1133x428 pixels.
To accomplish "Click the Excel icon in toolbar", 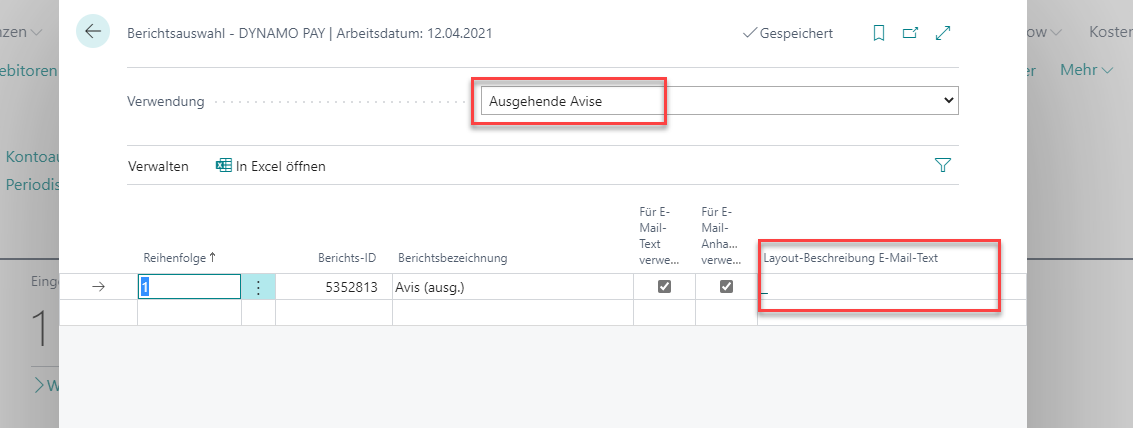I will 224,166.
